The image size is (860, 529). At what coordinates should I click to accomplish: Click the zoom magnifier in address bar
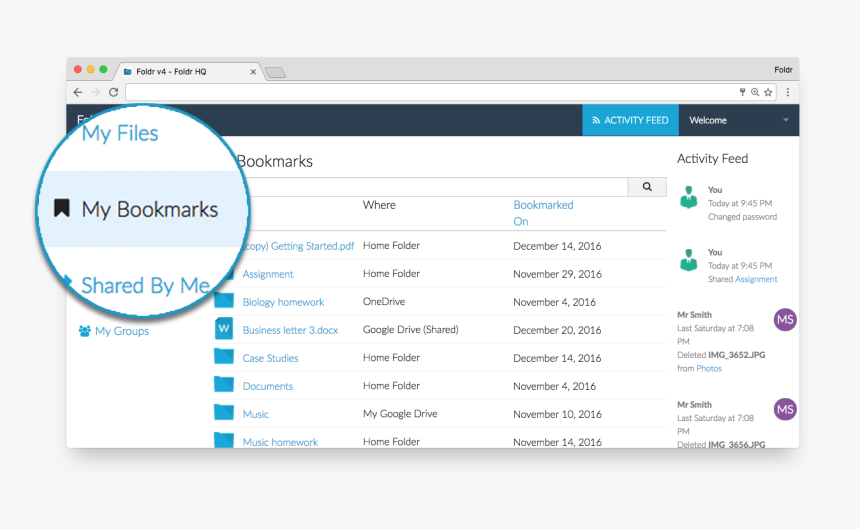[755, 92]
